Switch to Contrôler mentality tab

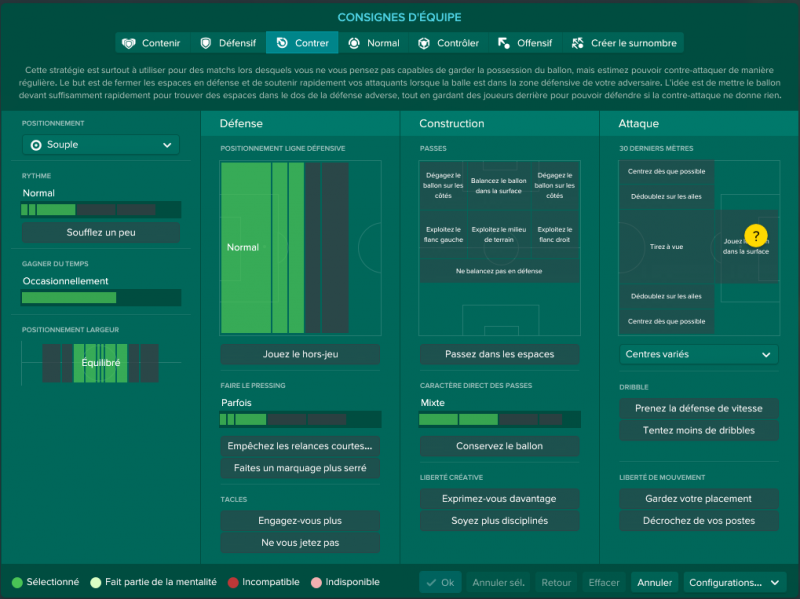[x=449, y=43]
